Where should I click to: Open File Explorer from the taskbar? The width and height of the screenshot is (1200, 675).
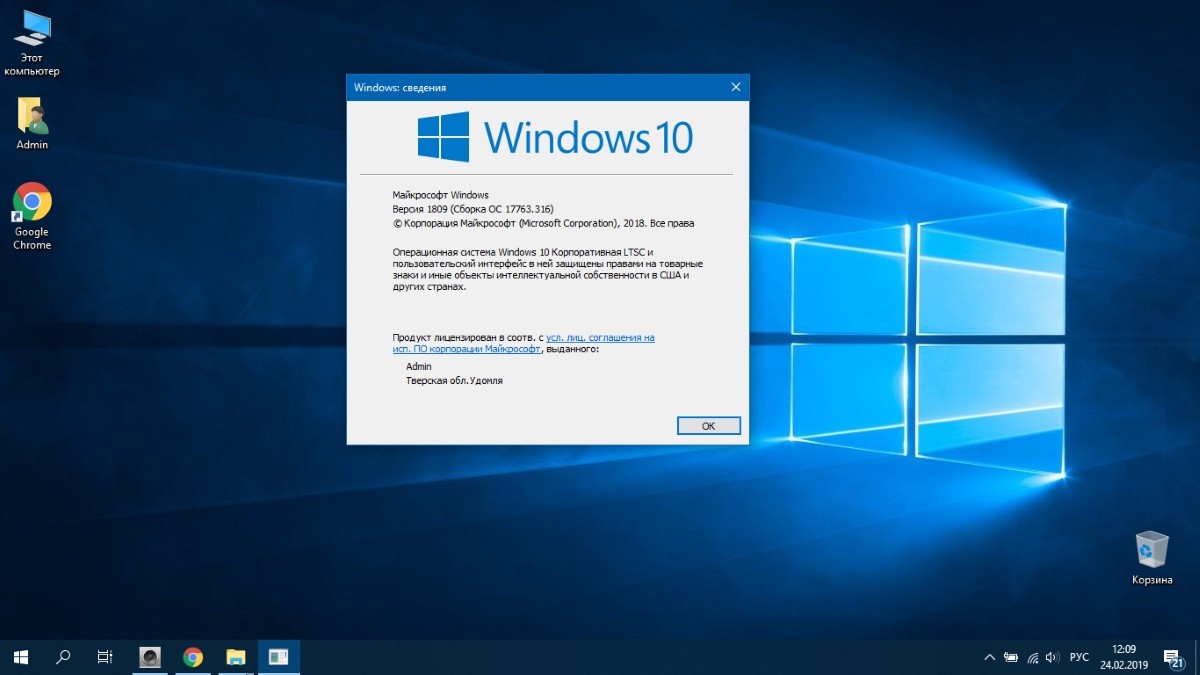pyautogui.click(x=236, y=657)
